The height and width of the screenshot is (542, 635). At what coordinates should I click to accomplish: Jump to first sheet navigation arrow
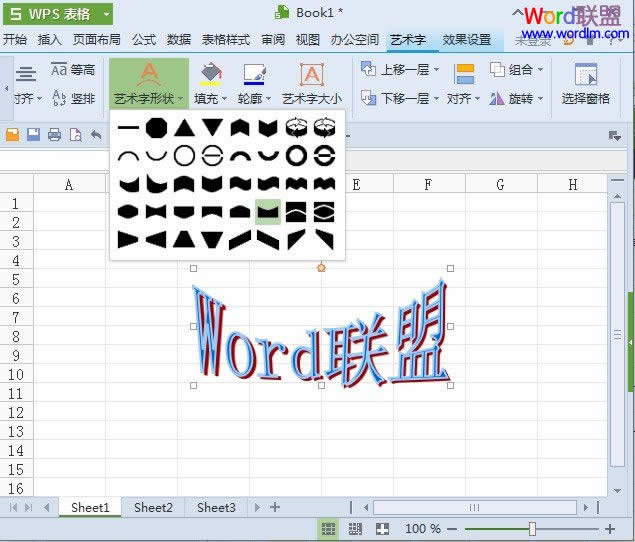coord(13,507)
